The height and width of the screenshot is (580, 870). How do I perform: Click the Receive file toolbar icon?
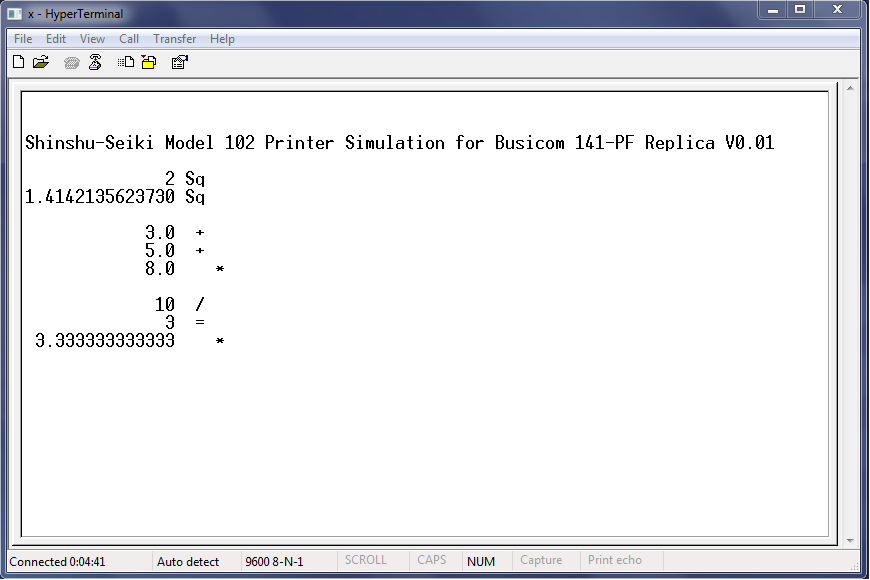(149, 62)
